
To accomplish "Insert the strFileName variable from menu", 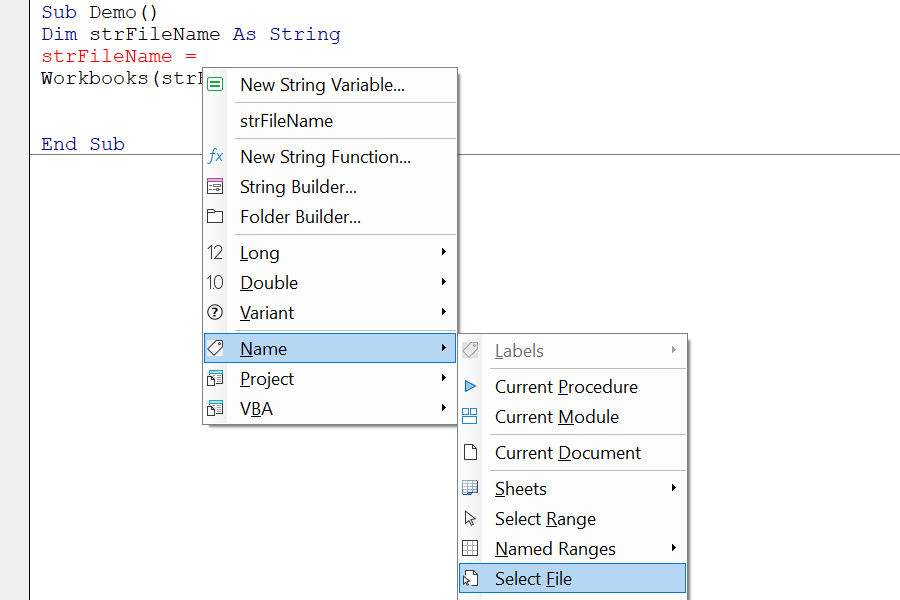I will click(x=330, y=121).
